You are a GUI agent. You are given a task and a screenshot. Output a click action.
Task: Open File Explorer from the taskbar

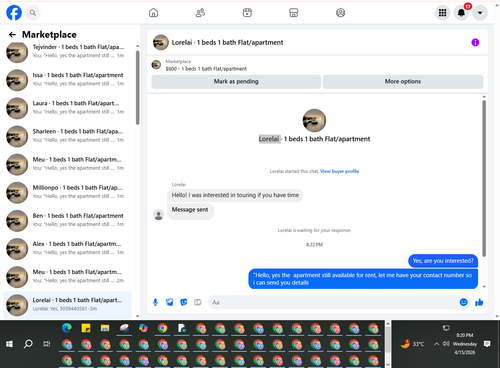tap(105, 328)
